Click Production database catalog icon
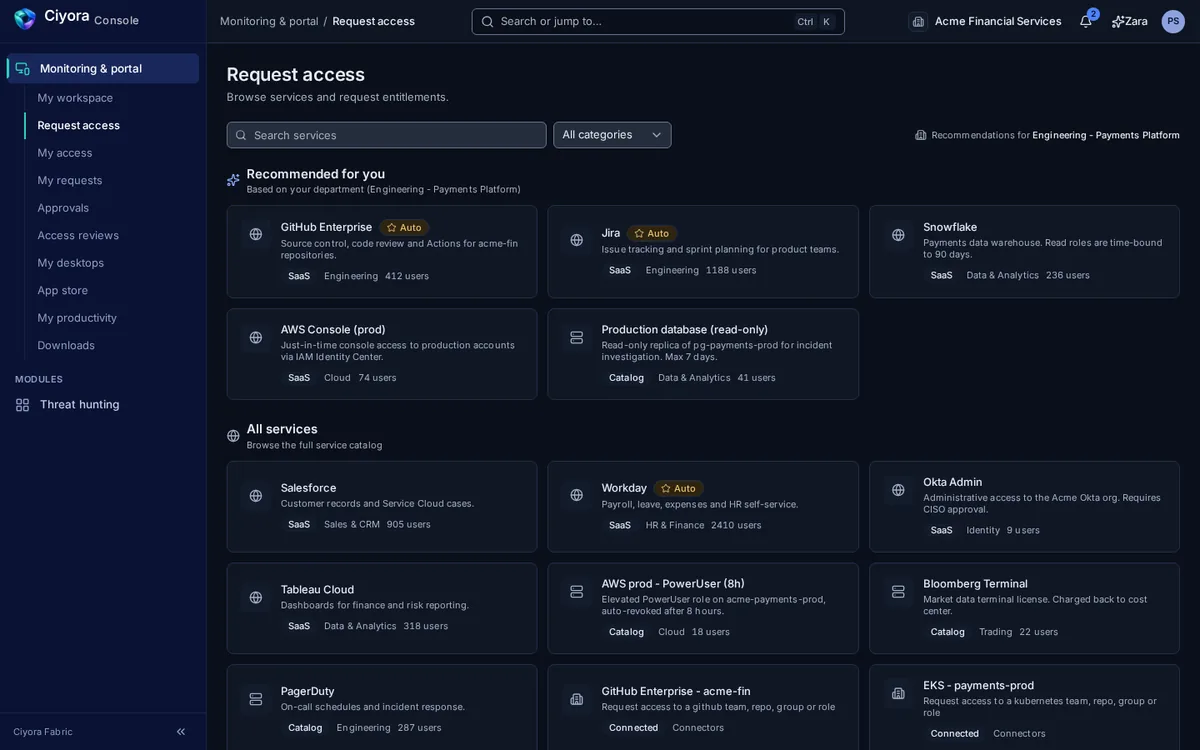The height and width of the screenshot is (750, 1200). pyautogui.click(x=577, y=337)
